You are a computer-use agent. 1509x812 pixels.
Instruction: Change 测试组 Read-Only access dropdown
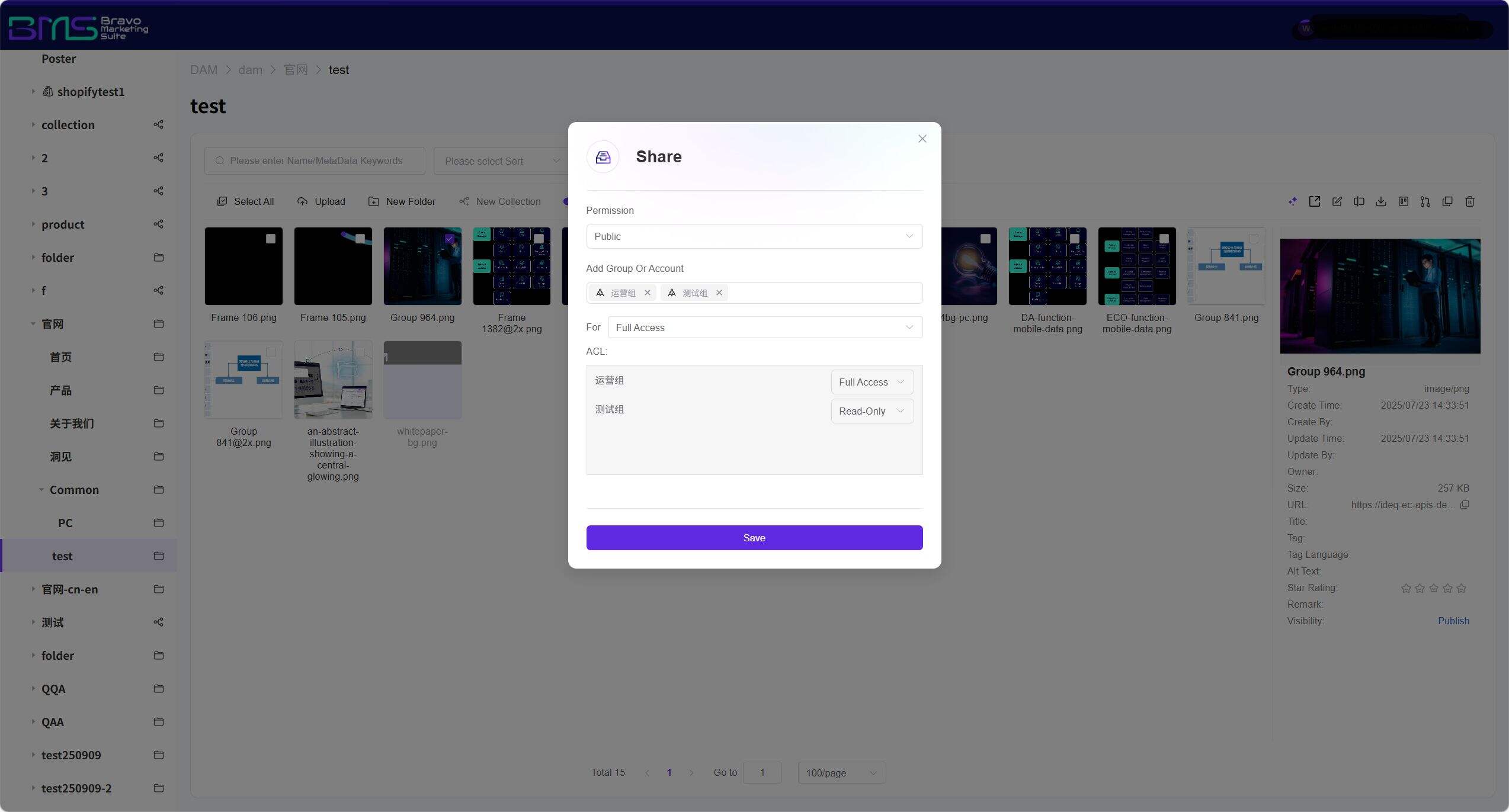[x=872, y=411]
